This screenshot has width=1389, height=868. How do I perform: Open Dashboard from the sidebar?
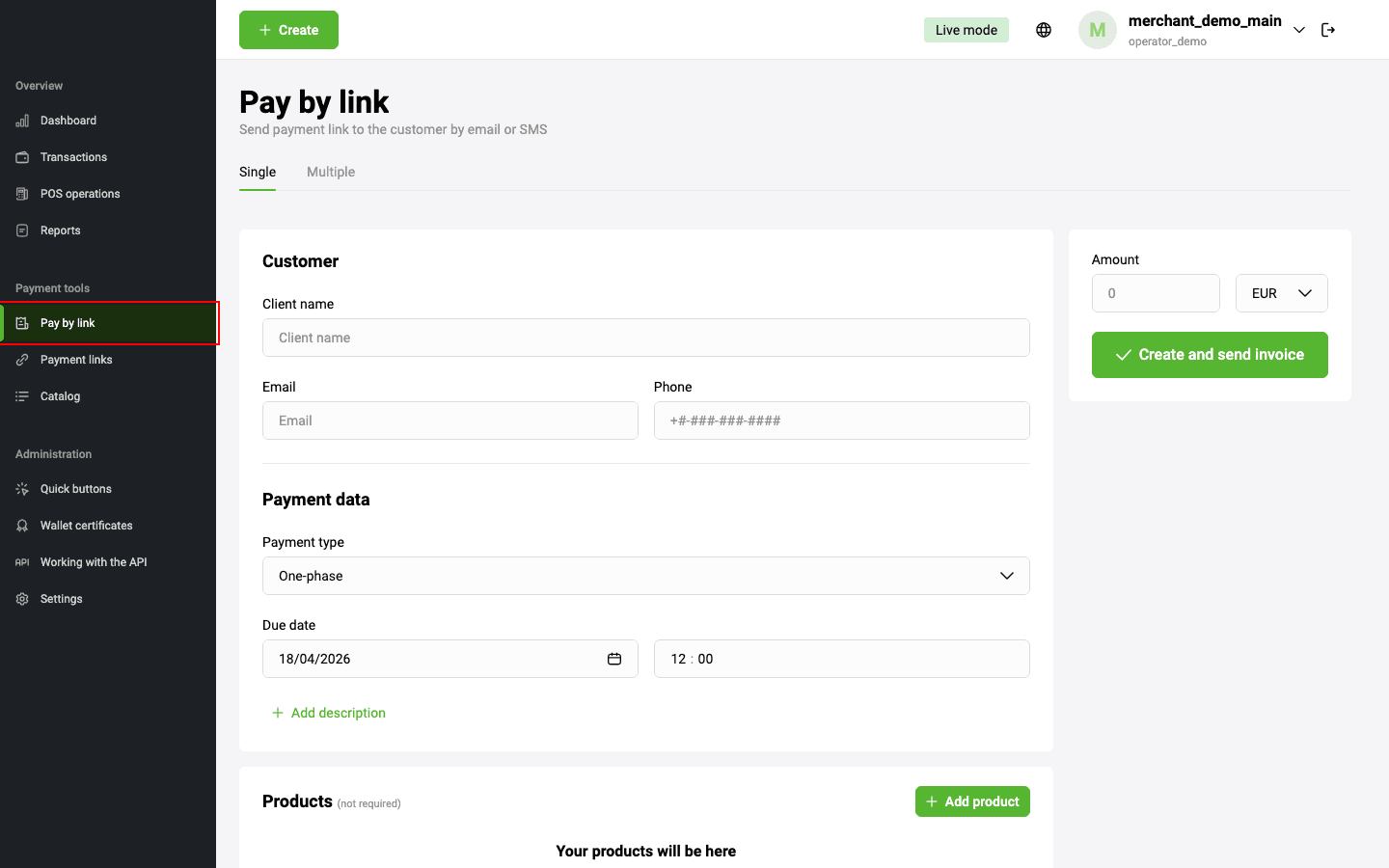click(68, 121)
